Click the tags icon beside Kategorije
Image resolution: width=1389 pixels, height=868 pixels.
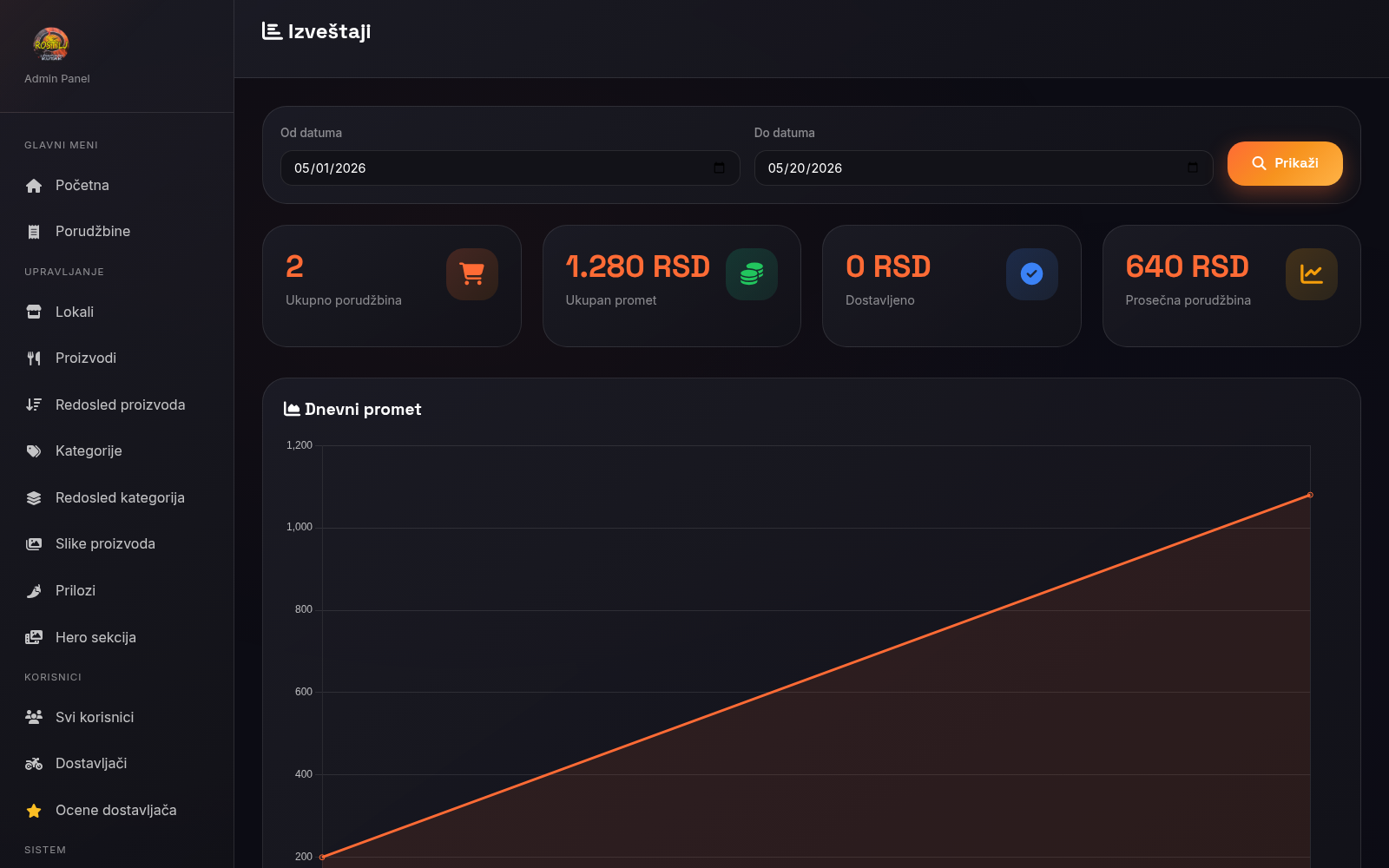pyautogui.click(x=34, y=451)
